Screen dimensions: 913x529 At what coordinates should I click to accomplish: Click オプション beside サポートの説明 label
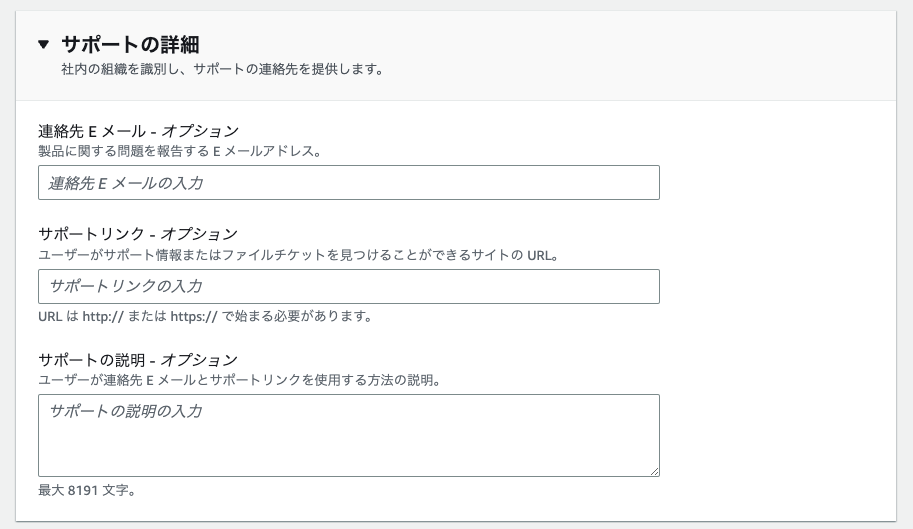200,359
